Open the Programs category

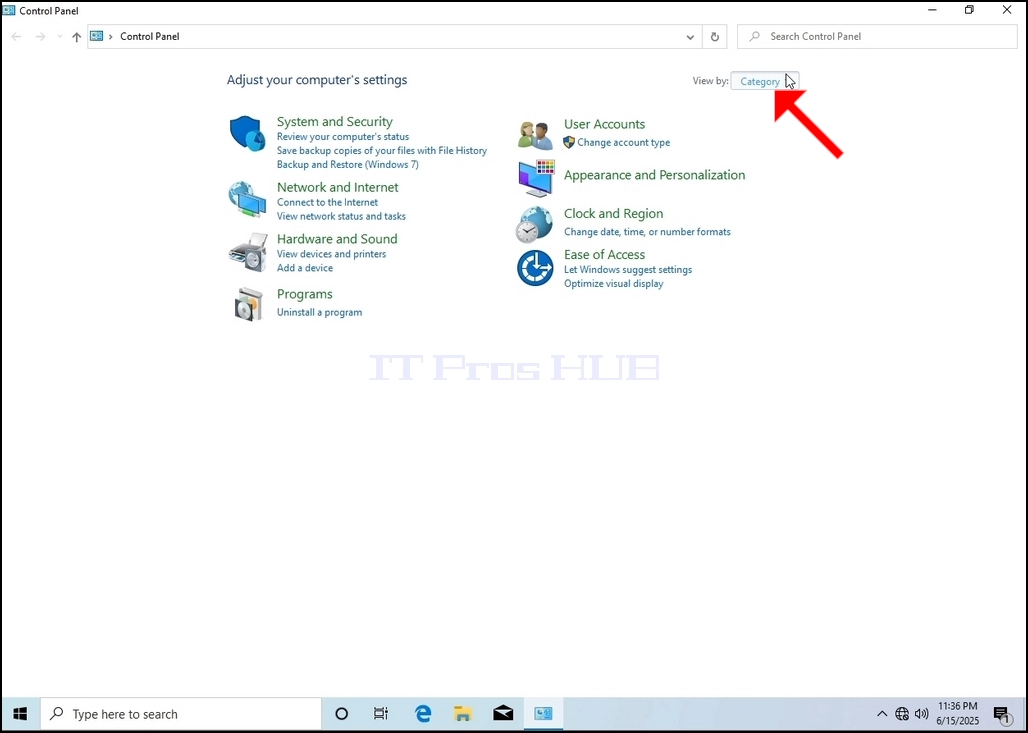point(304,294)
